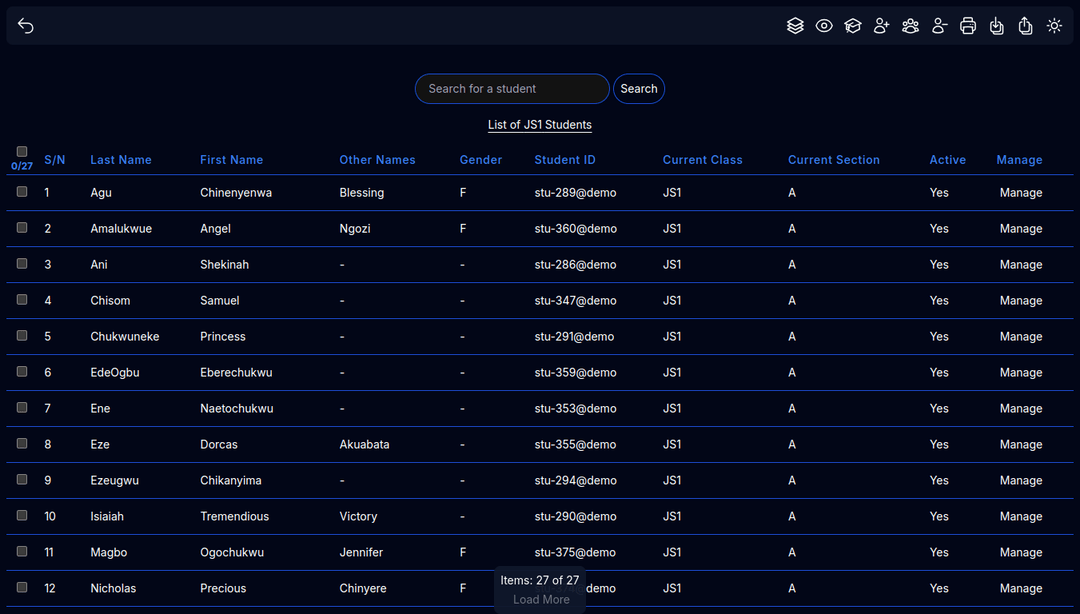The width and height of the screenshot is (1080, 614).
Task: Click the upload export icon
Action: 1025,26
